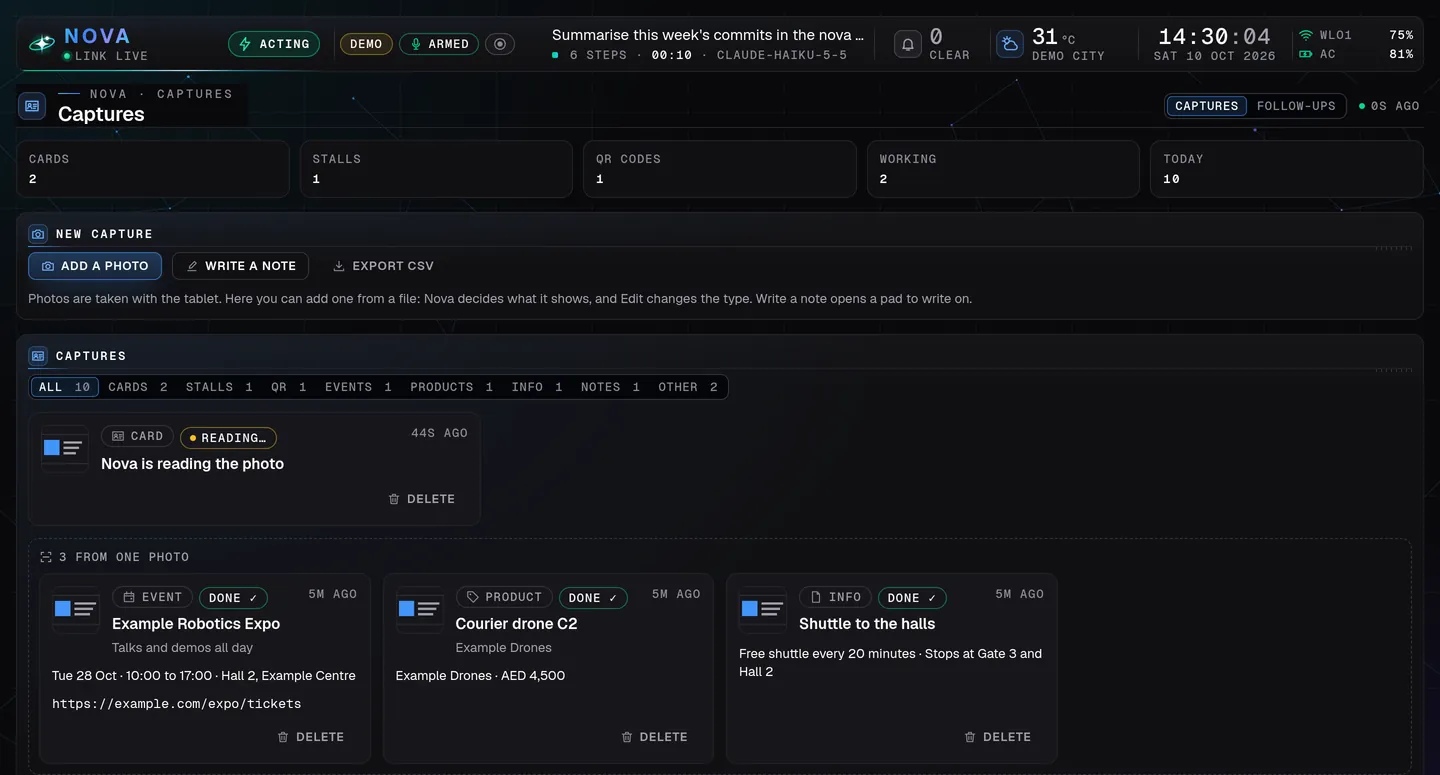Delete the 'Nova is reading the photo' capture
1440x775 pixels.
421,499
